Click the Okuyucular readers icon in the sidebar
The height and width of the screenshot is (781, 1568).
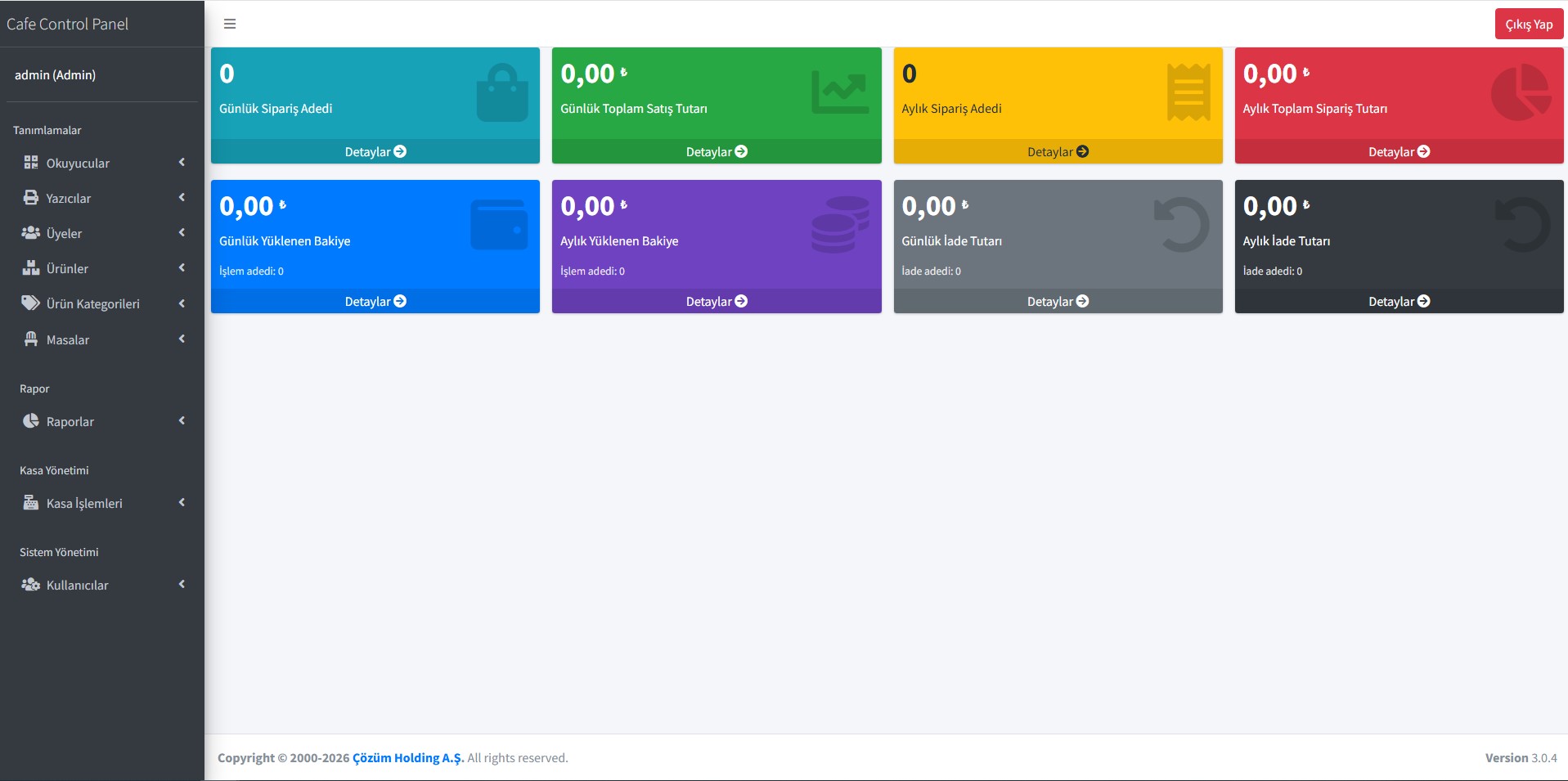tap(31, 162)
